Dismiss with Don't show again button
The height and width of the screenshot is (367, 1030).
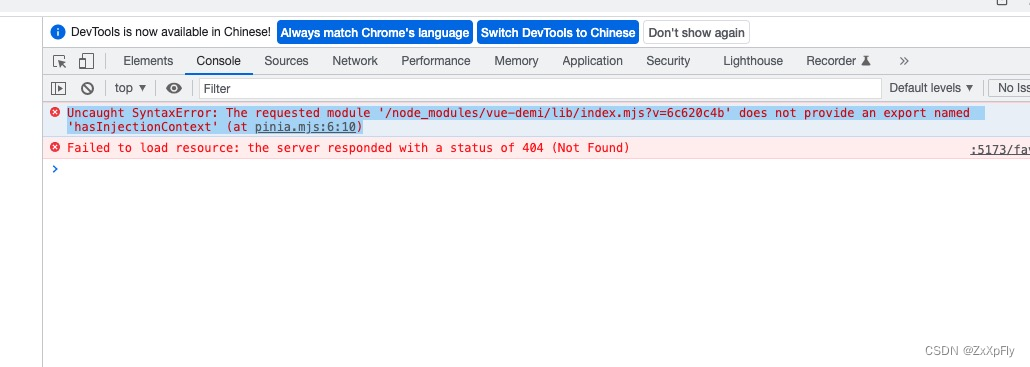pyautogui.click(x=696, y=32)
